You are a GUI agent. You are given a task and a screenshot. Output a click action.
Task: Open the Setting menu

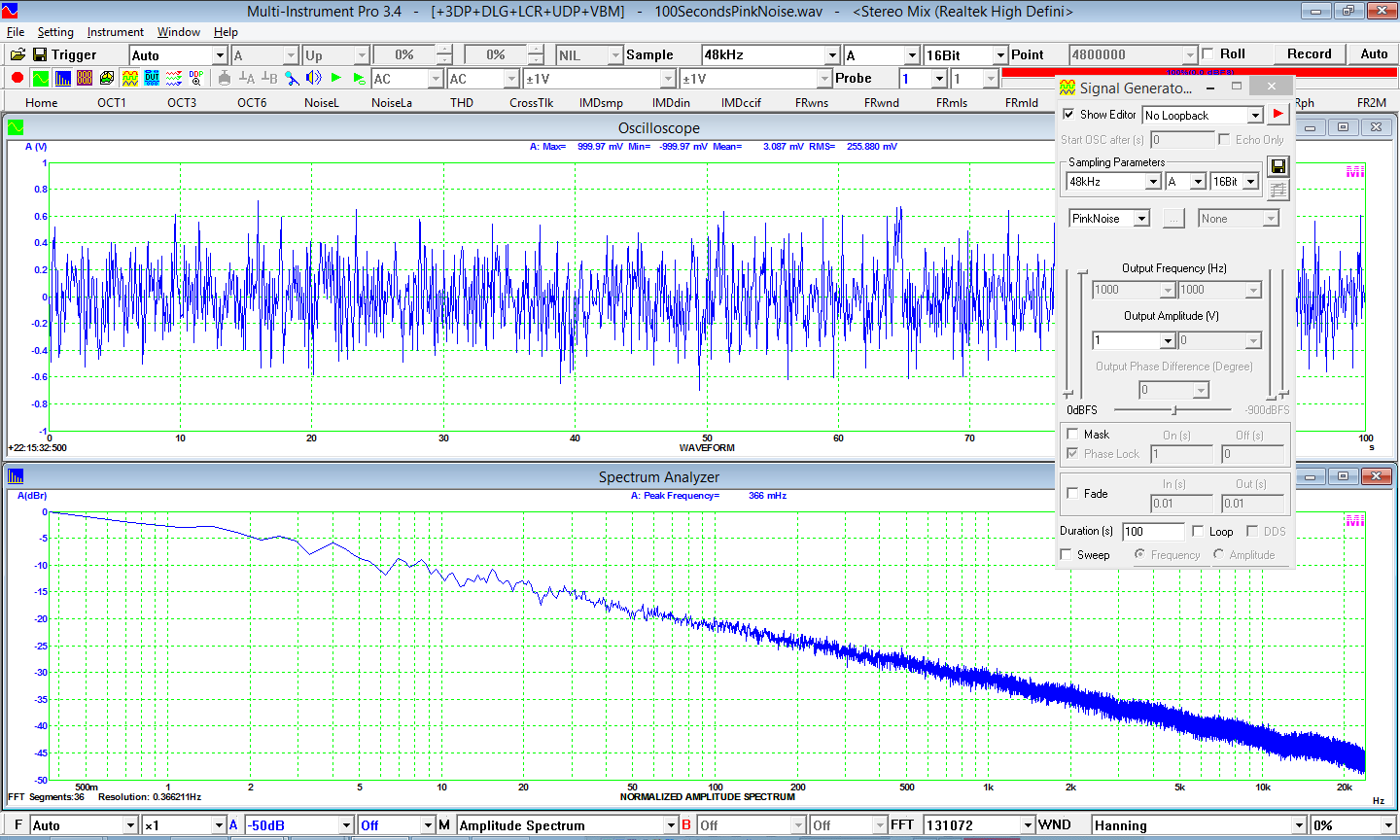pos(55,32)
